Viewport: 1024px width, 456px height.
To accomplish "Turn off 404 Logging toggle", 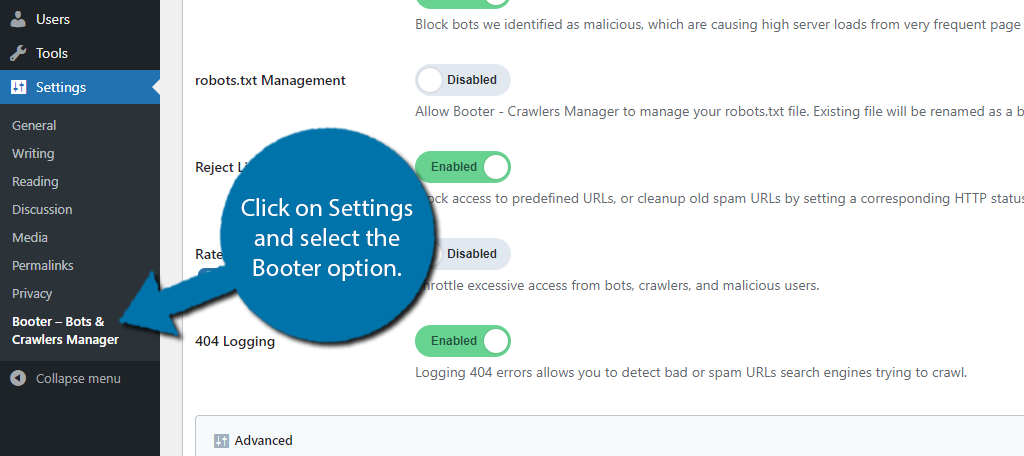I will [462, 341].
